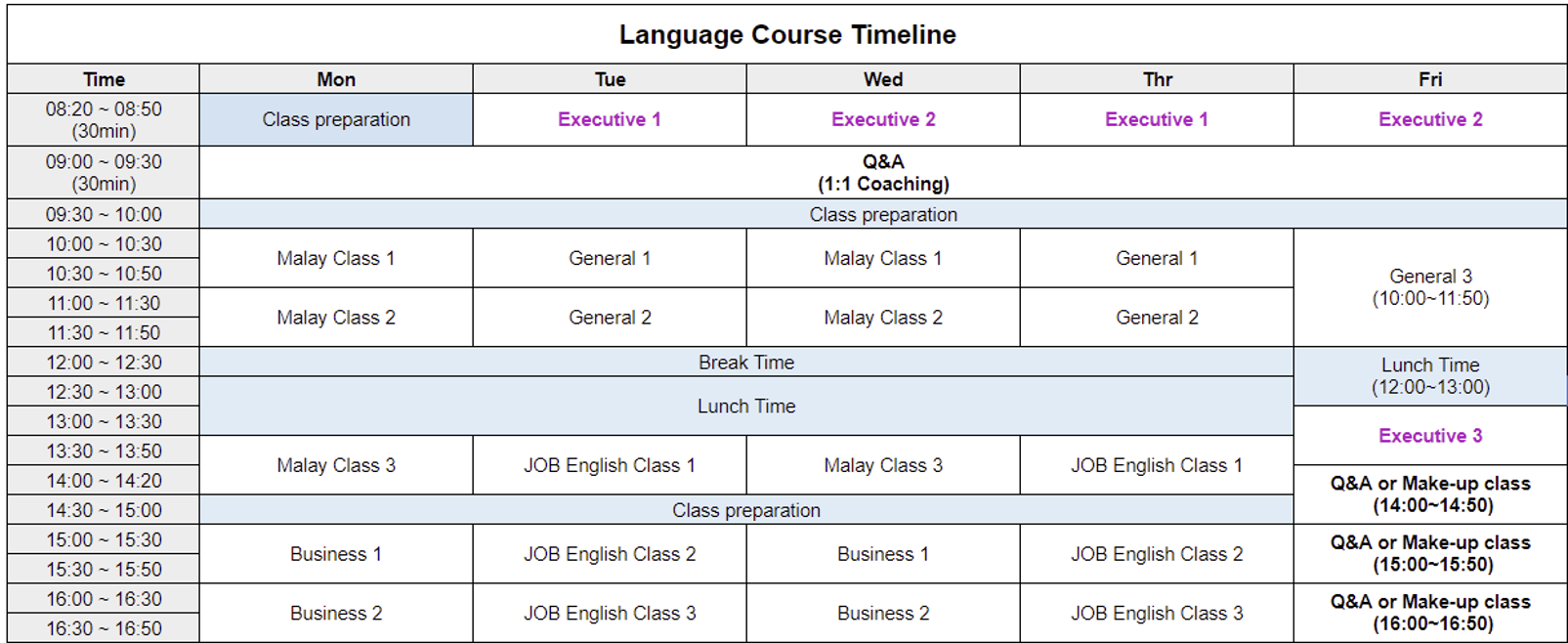Select the Friday Lunch Time cell

(x=1430, y=376)
